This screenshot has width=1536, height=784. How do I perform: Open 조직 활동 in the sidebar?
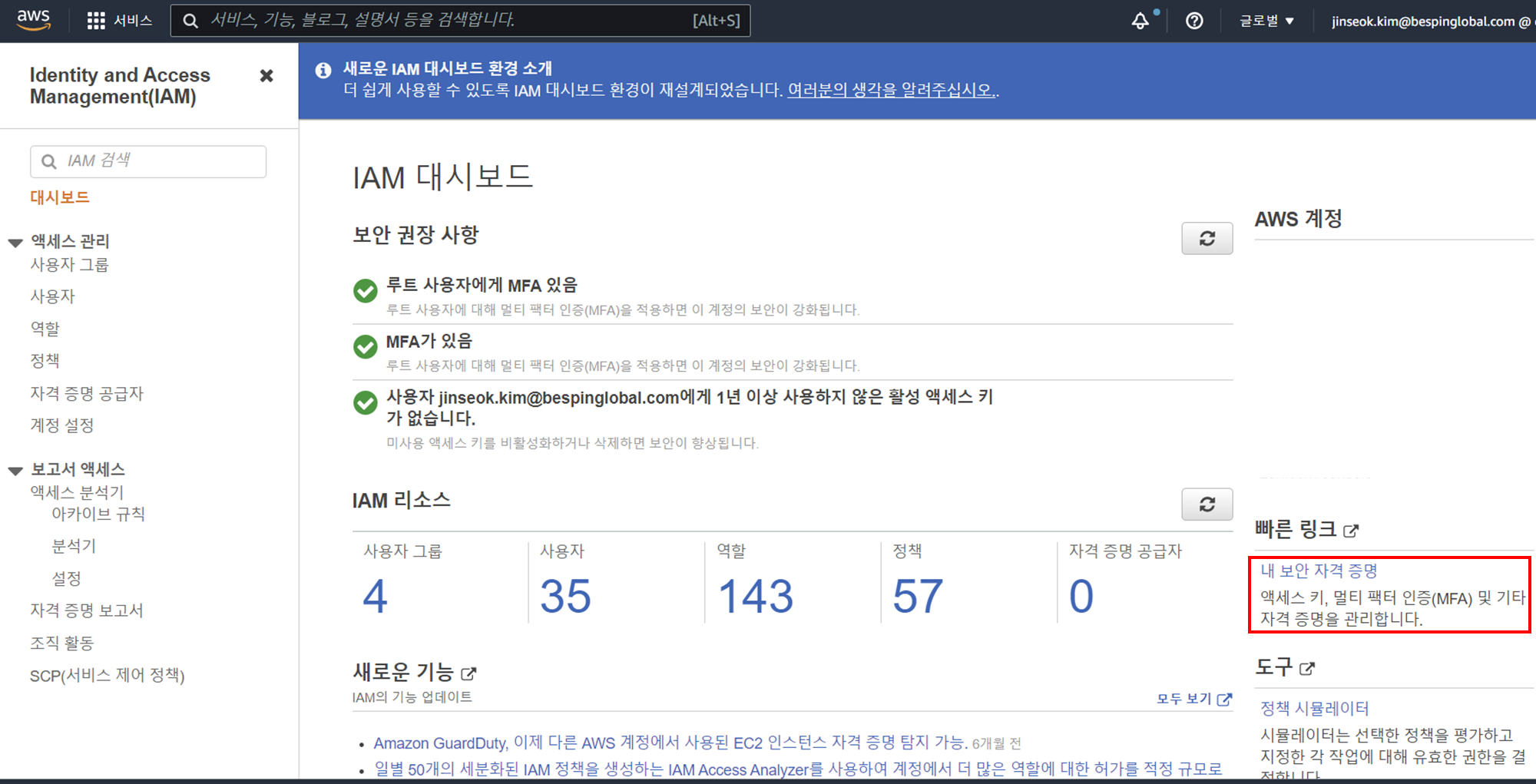point(61,643)
